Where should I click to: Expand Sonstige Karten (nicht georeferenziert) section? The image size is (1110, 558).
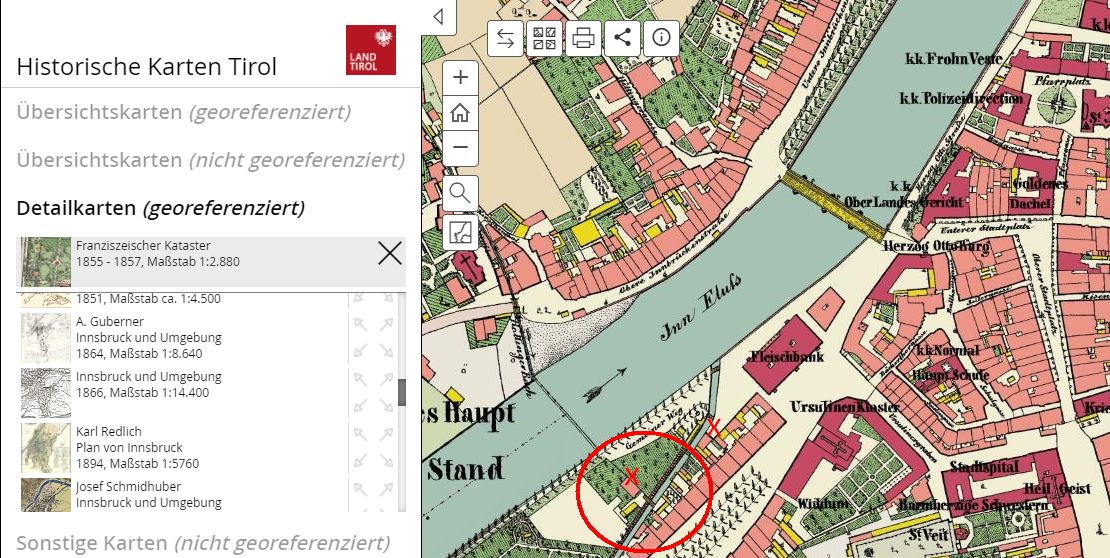(x=203, y=543)
